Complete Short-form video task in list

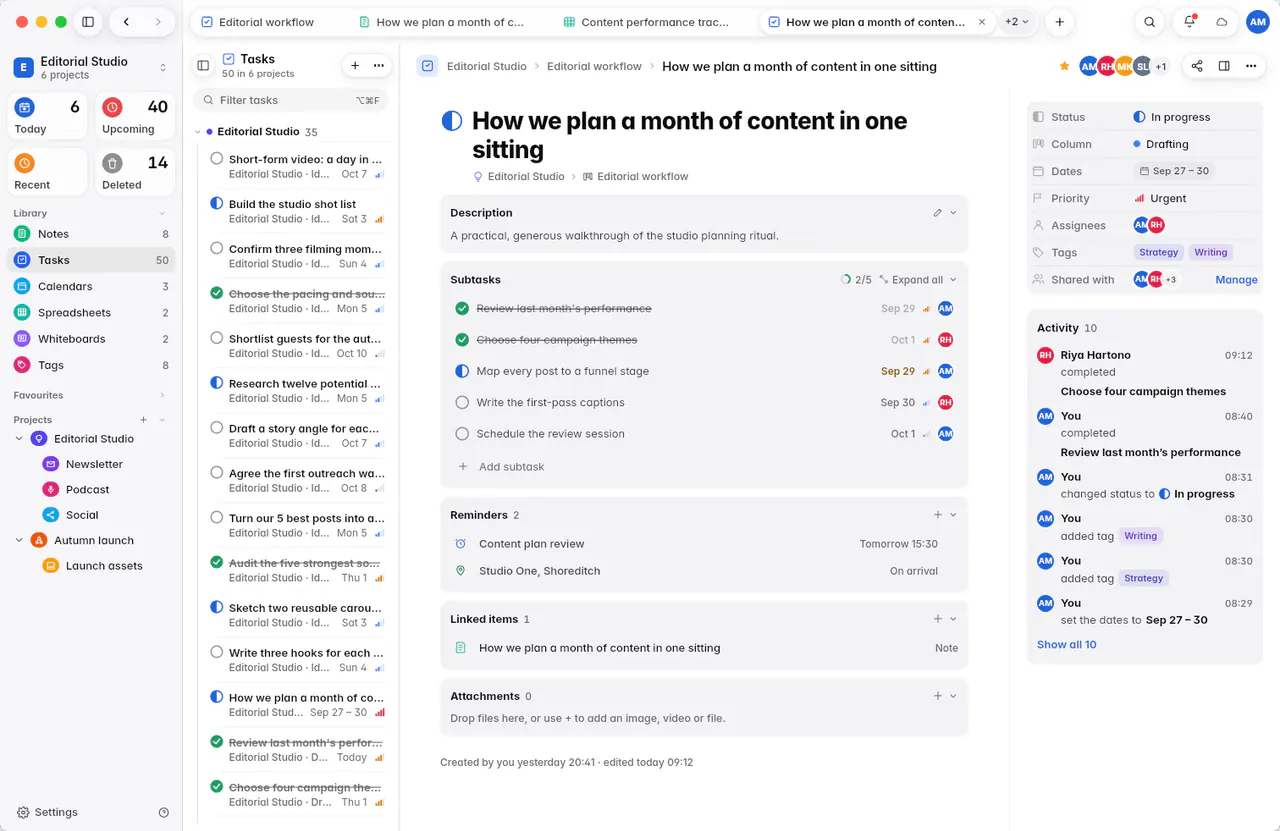pos(217,158)
